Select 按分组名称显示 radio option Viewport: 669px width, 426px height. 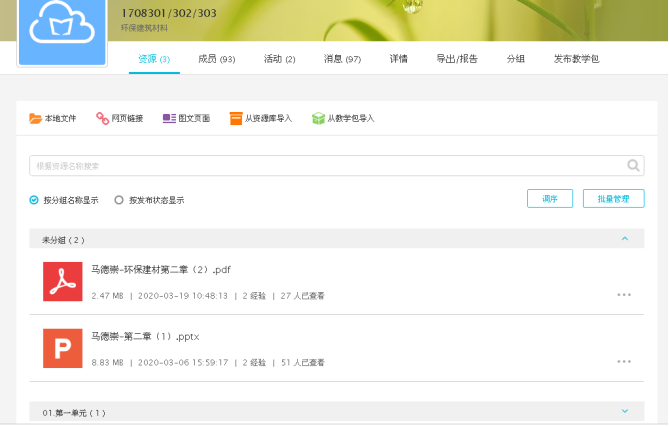pos(34,200)
